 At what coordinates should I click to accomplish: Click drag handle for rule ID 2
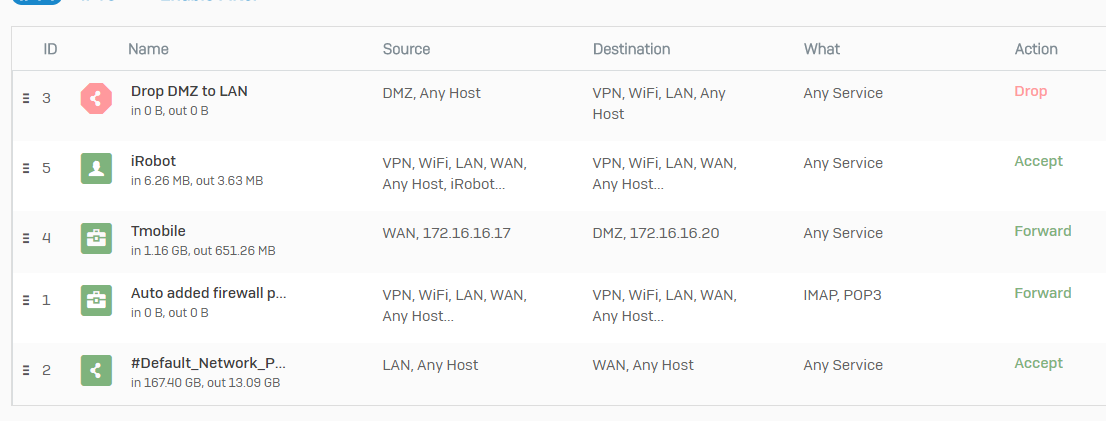tap(27, 371)
